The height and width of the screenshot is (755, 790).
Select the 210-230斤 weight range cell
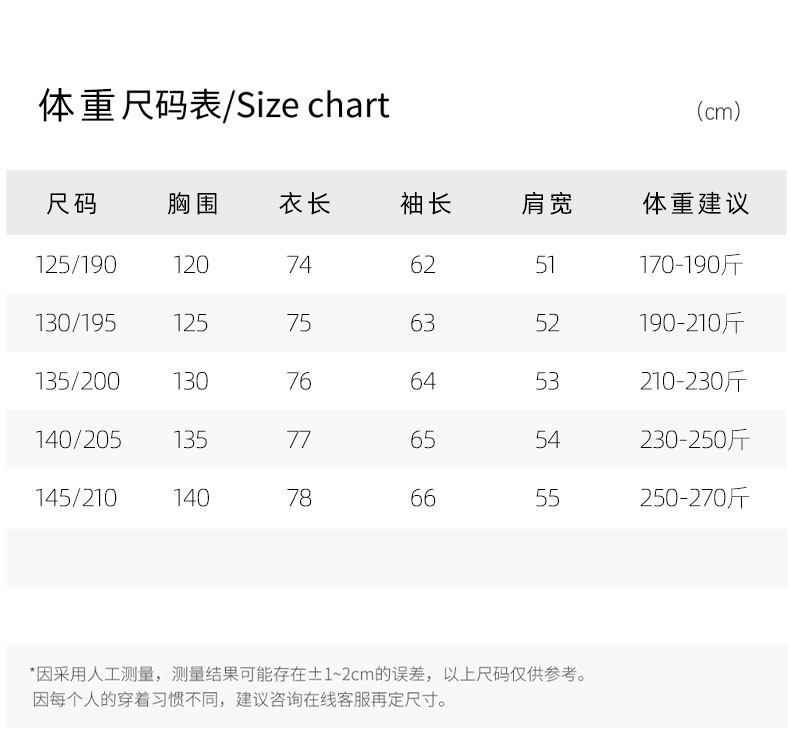click(x=693, y=381)
